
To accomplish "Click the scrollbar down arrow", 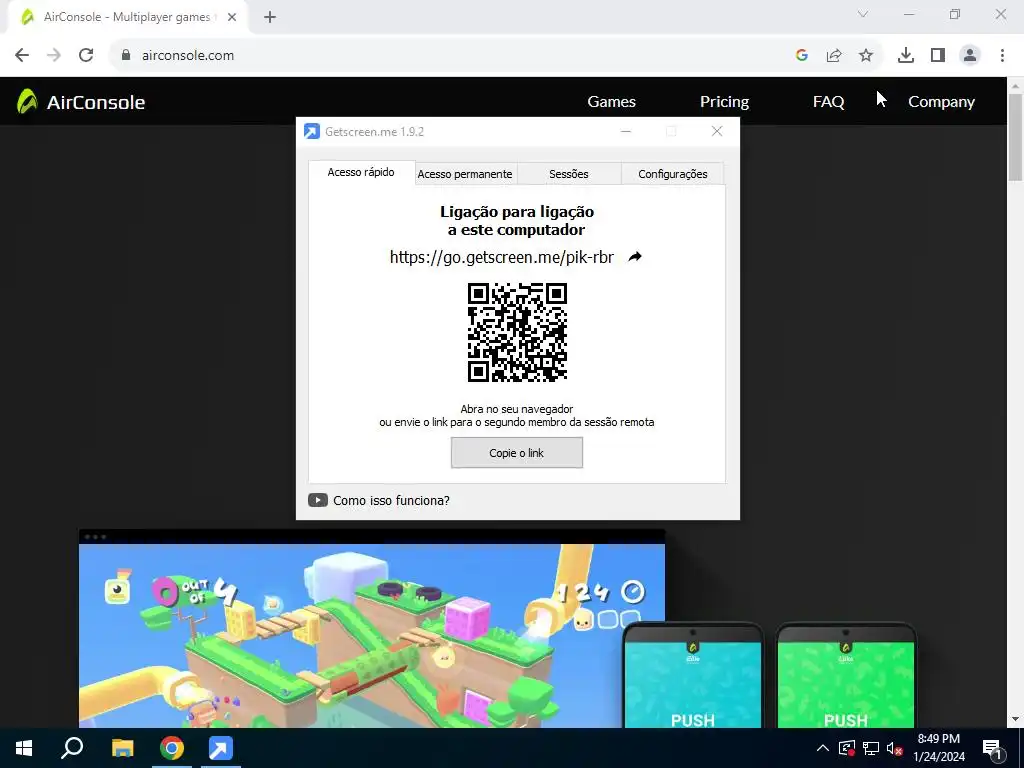I will click(1015, 720).
